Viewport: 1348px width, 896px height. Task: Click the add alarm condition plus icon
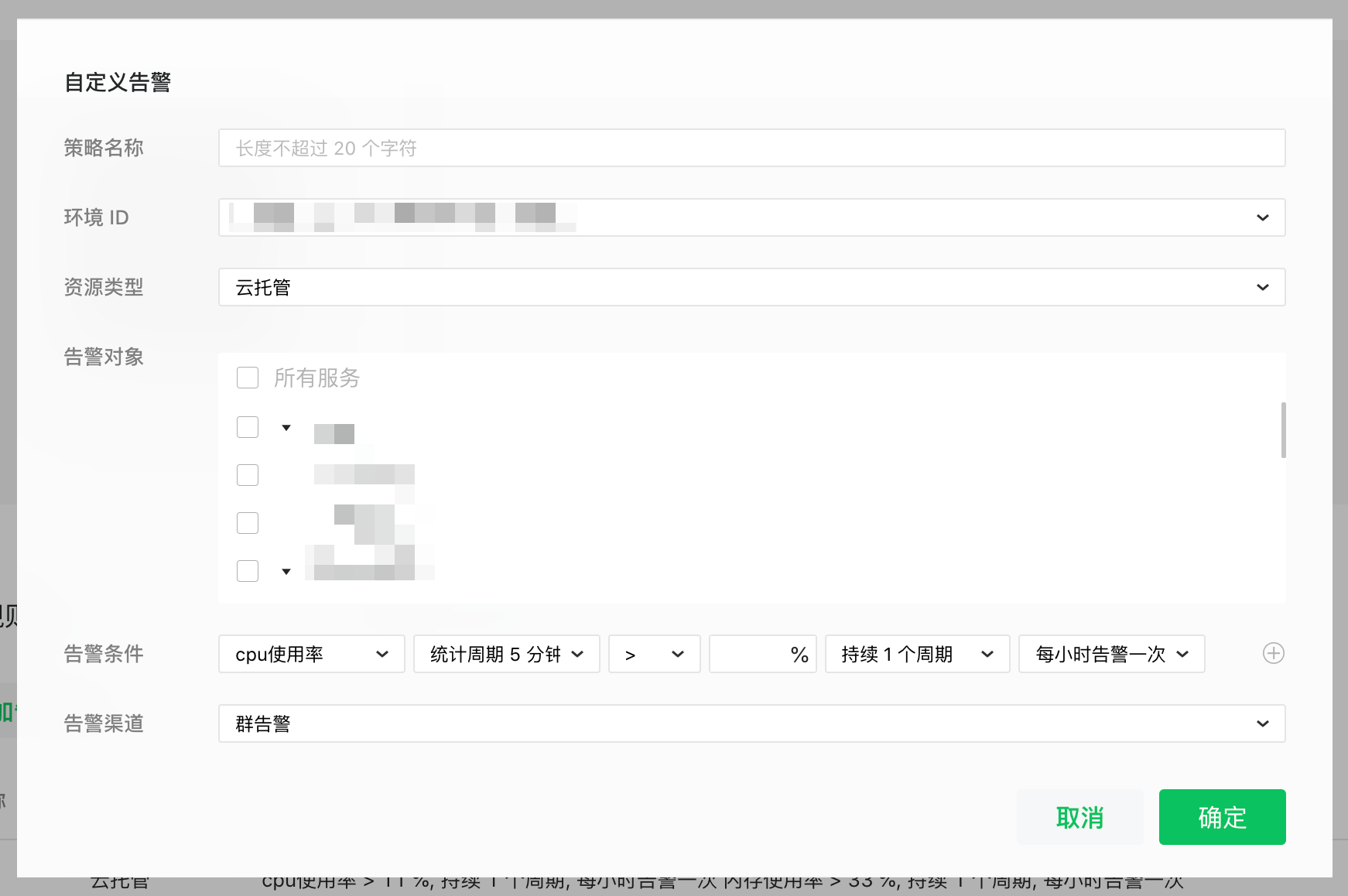coord(1273,653)
